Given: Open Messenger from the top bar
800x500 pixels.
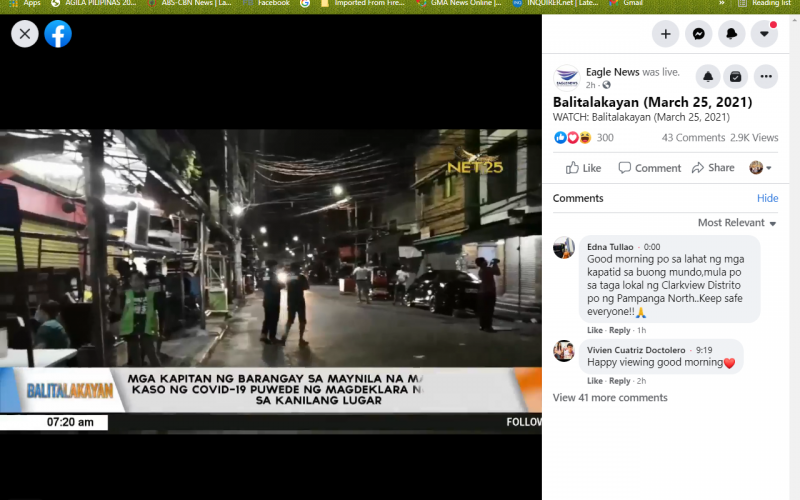Looking at the screenshot, I should 699,33.
